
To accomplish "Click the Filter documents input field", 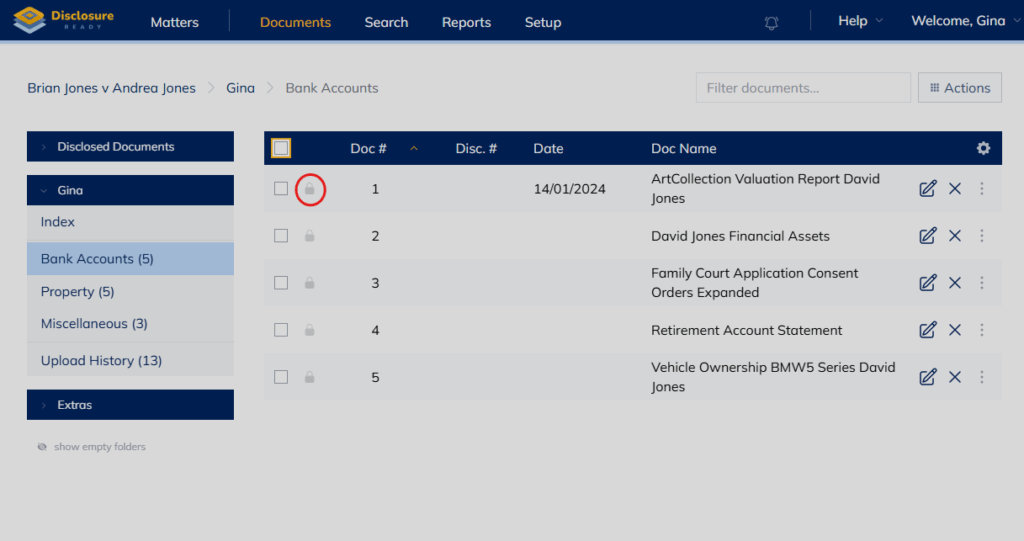I will 803,88.
